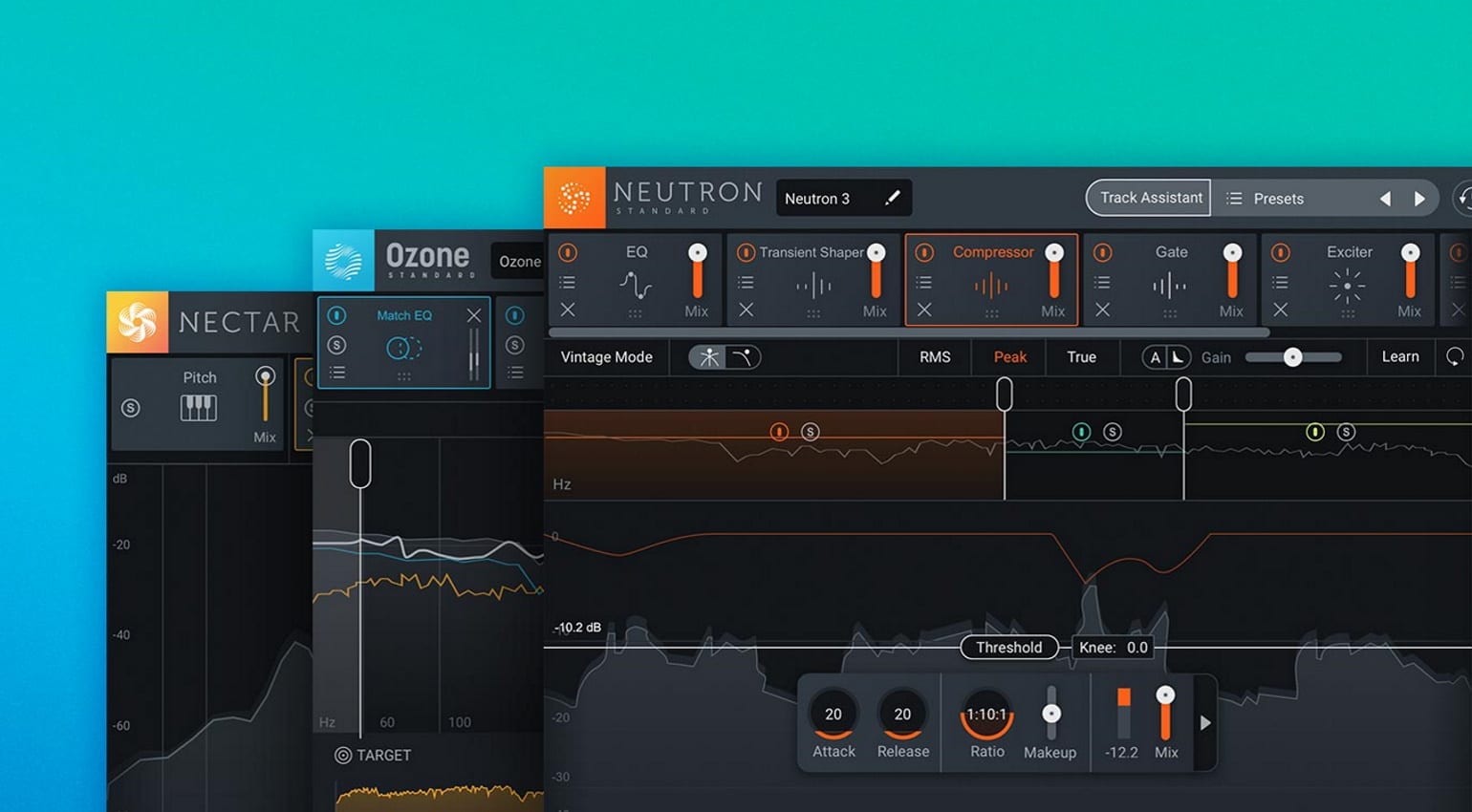1472x812 pixels.
Task: Select the EQ module curve icon
Action: click(636, 286)
